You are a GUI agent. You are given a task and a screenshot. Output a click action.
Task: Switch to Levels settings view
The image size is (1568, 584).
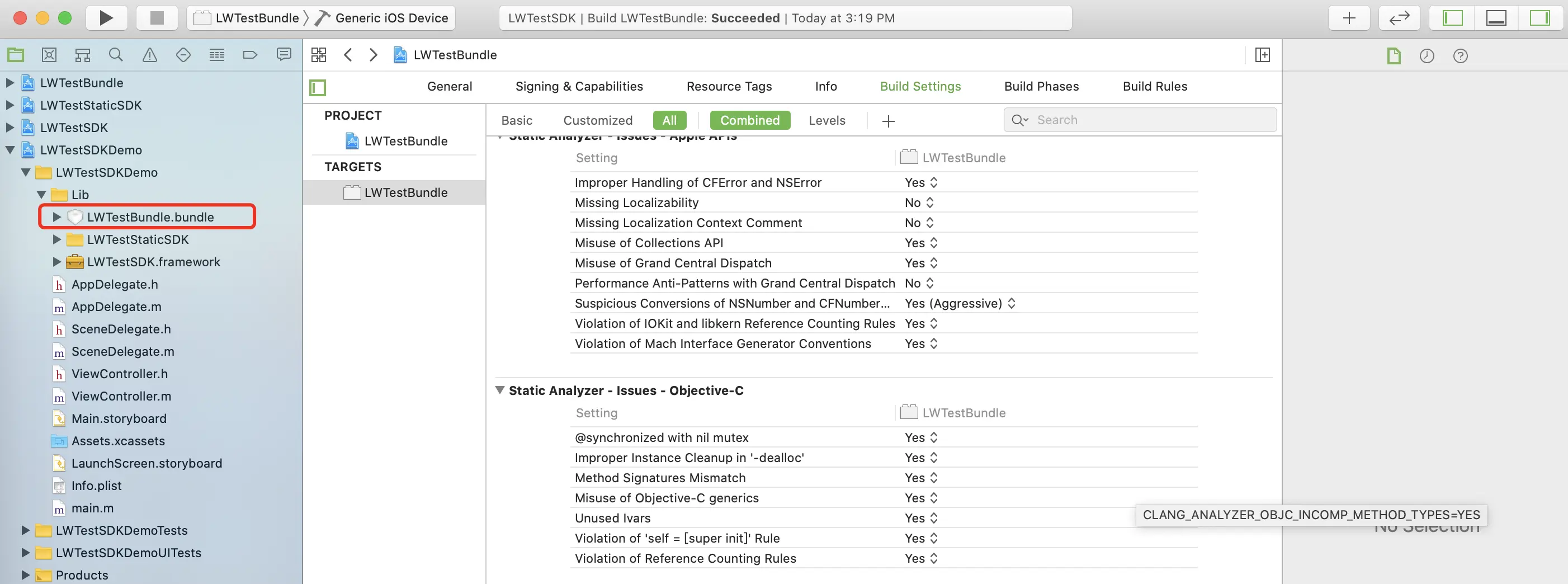click(826, 121)
